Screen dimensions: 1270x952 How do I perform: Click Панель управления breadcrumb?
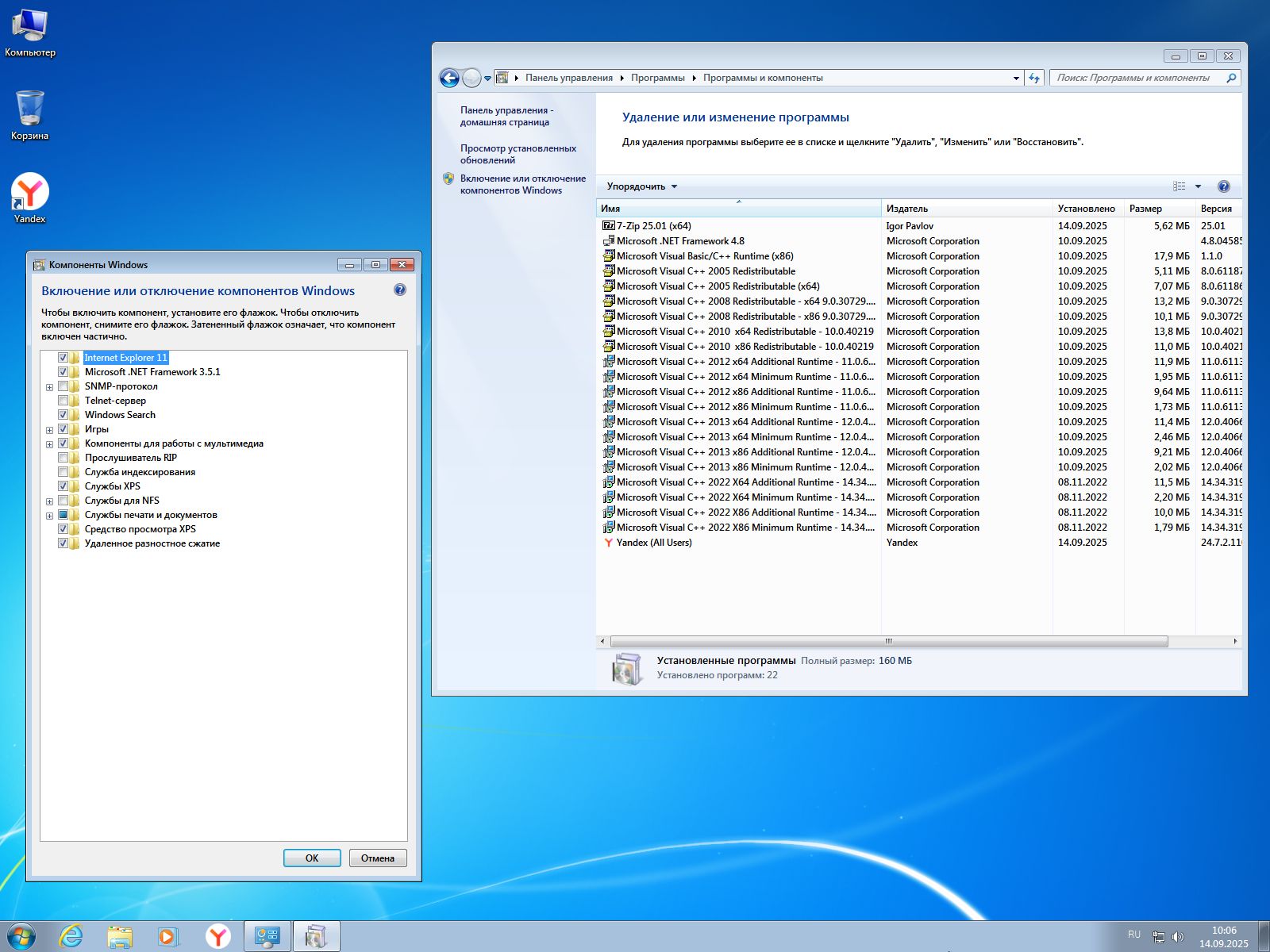[568, 78]
